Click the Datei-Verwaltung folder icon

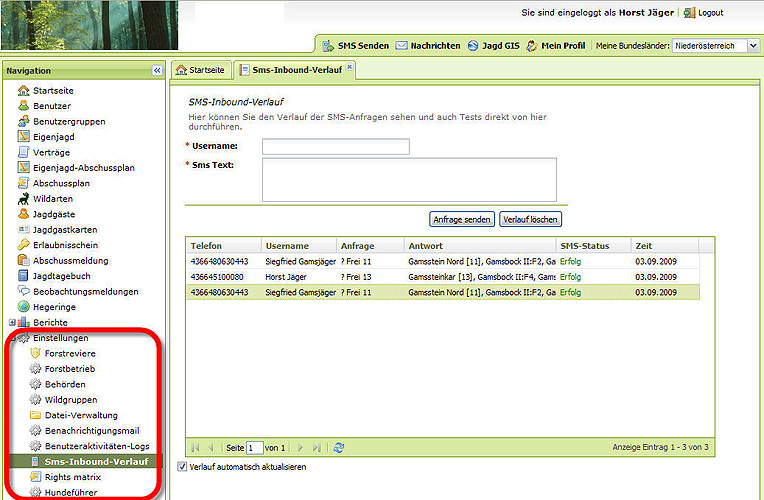coord(35,415)
